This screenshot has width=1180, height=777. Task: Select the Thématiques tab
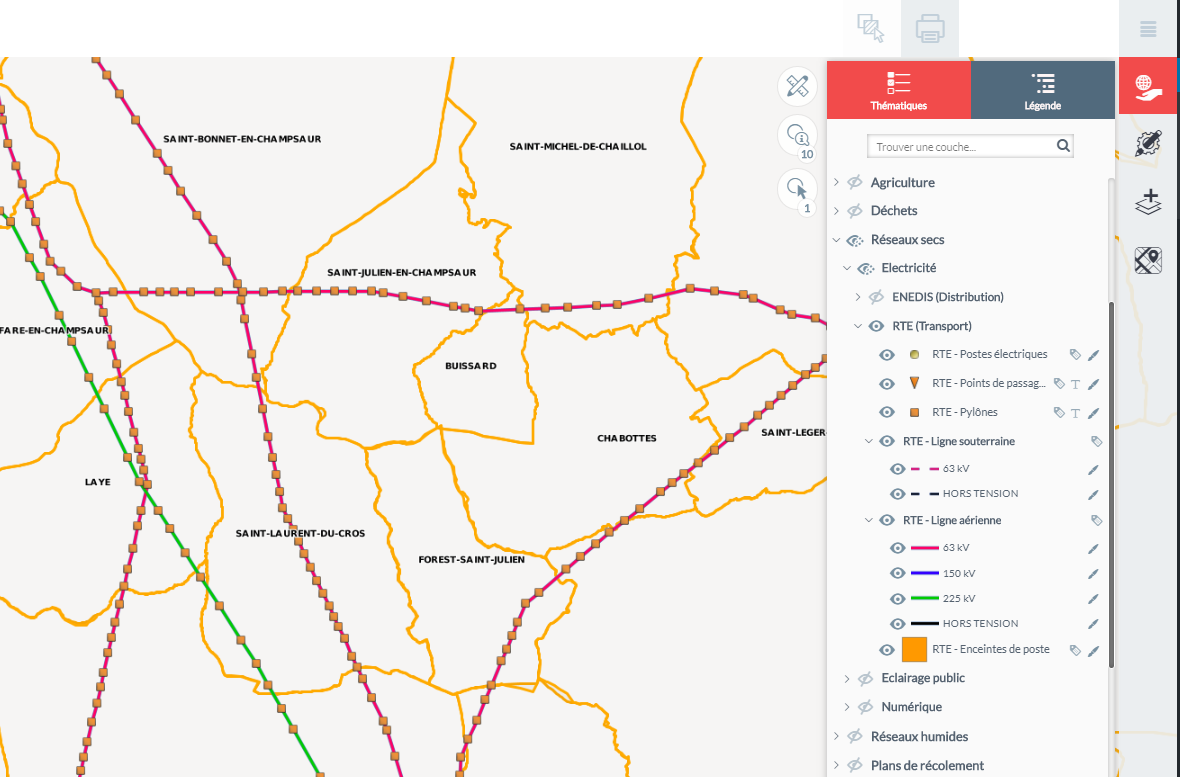pyautogui.click(x=898, y=90)
